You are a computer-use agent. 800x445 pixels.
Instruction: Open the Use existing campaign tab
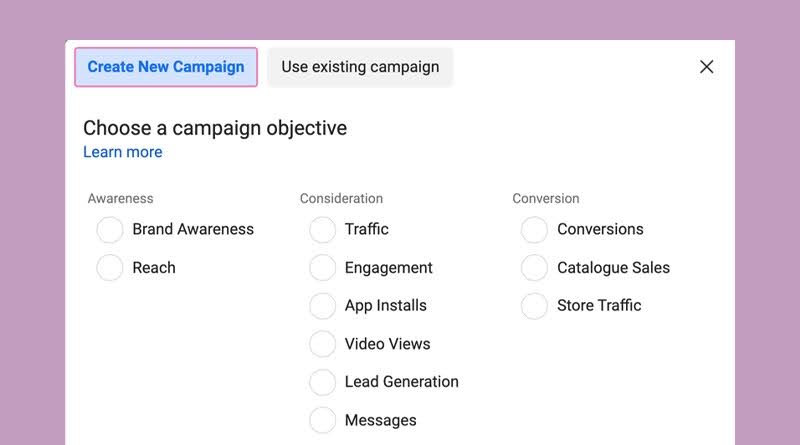pyautogui.click(x=360, y=67)
